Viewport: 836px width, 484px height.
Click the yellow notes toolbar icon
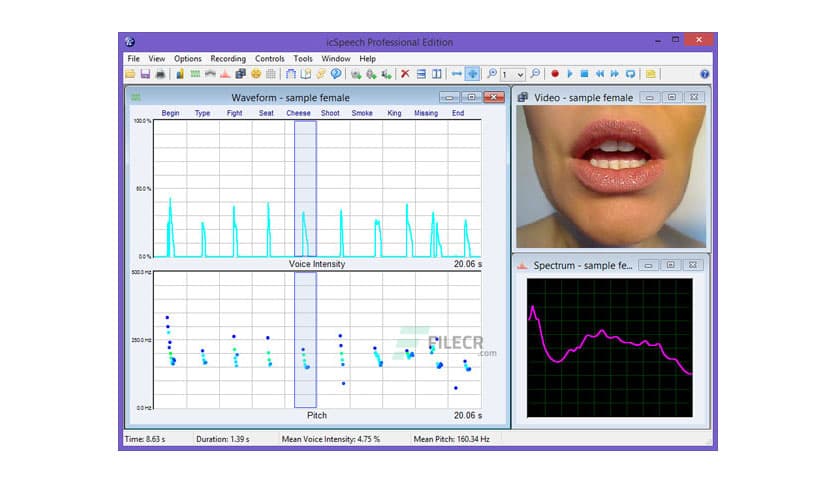pos(320,74)
